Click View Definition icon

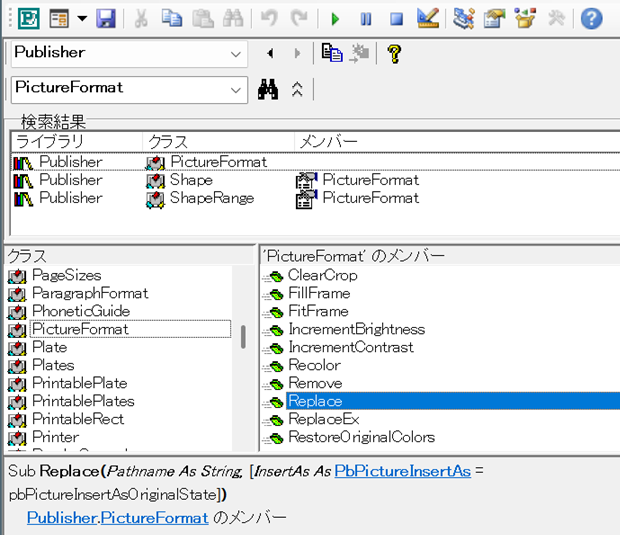(x=359, y=53)
